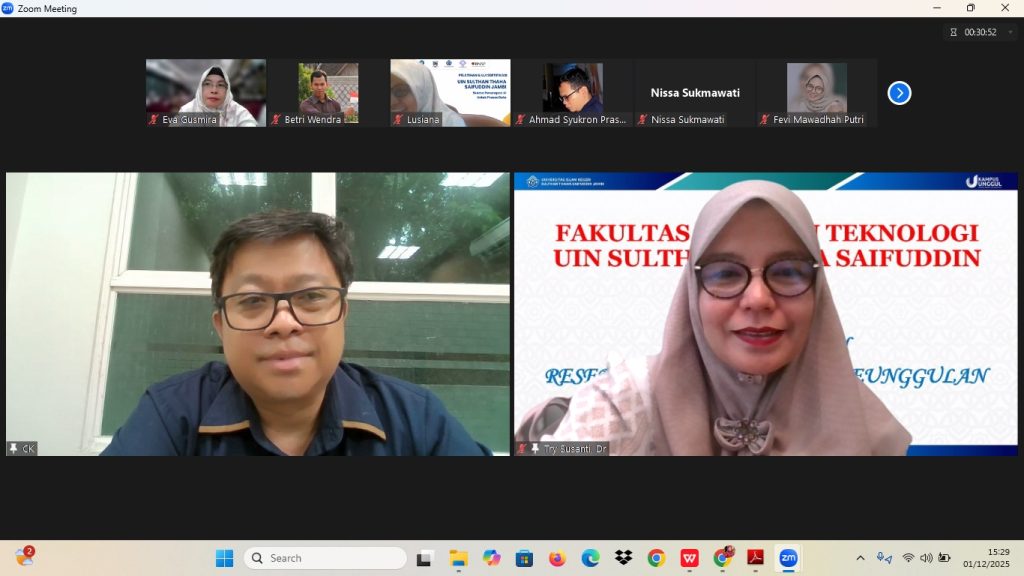Open File Explorer from the taskbar

click(x=458, y=558)
